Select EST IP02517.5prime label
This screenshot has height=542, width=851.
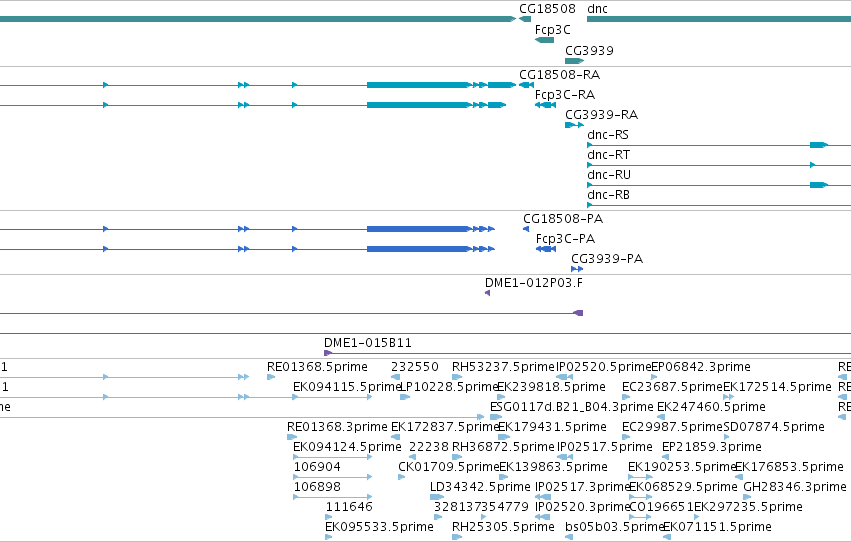coord(605,448)
